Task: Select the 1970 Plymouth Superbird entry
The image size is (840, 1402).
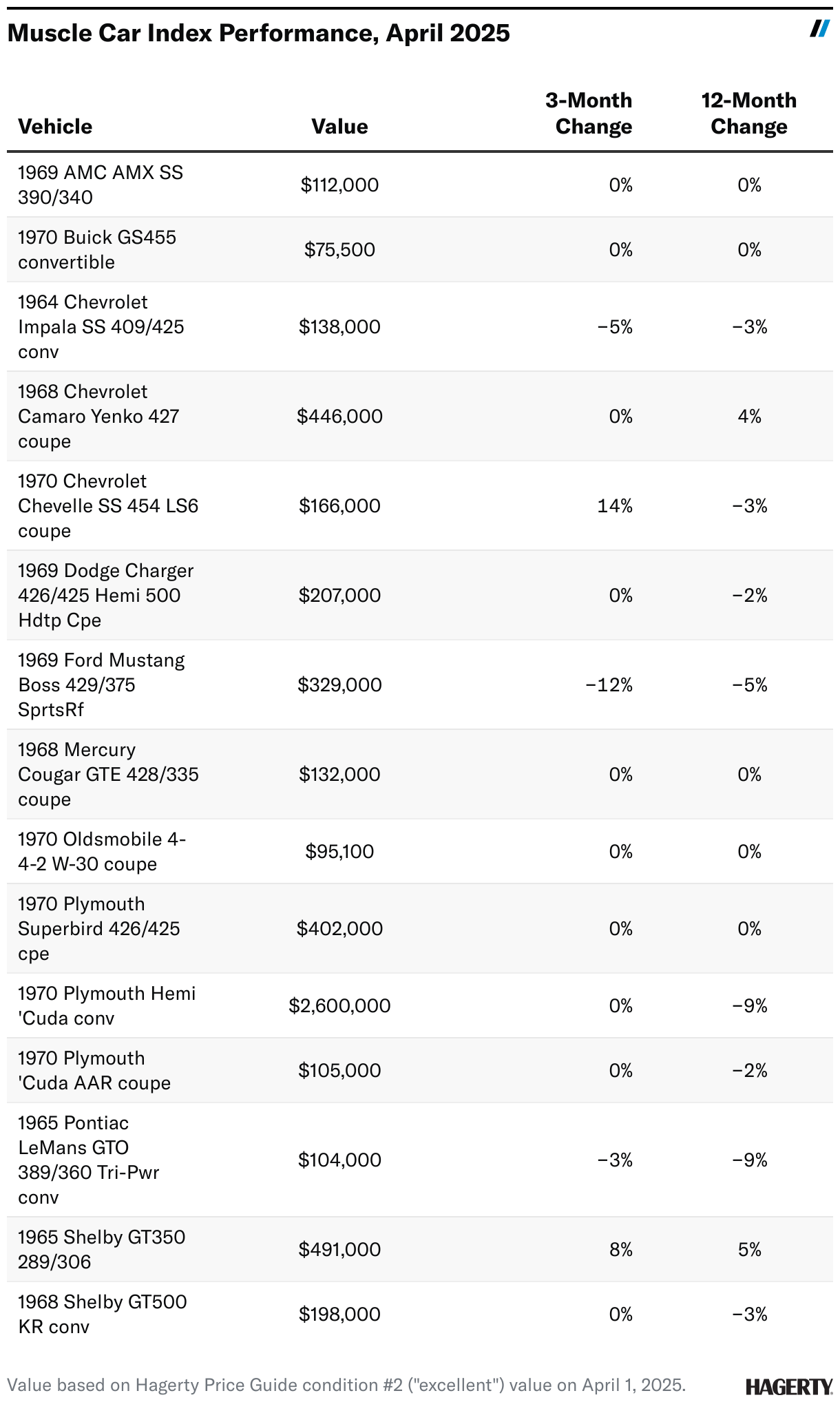Action: (99, 928)
